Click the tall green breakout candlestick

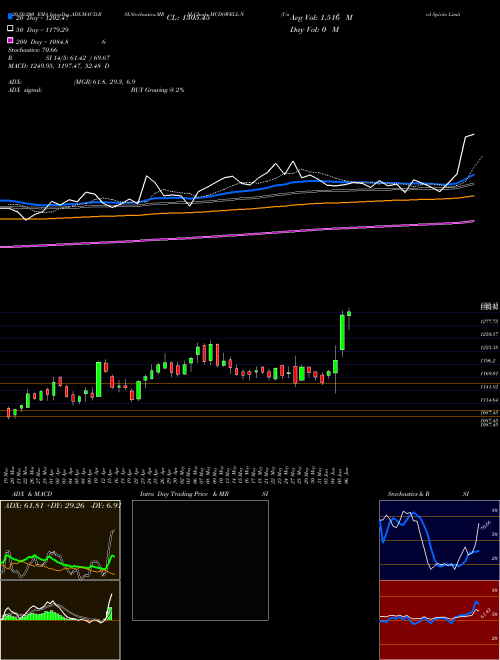pos(343,333)
